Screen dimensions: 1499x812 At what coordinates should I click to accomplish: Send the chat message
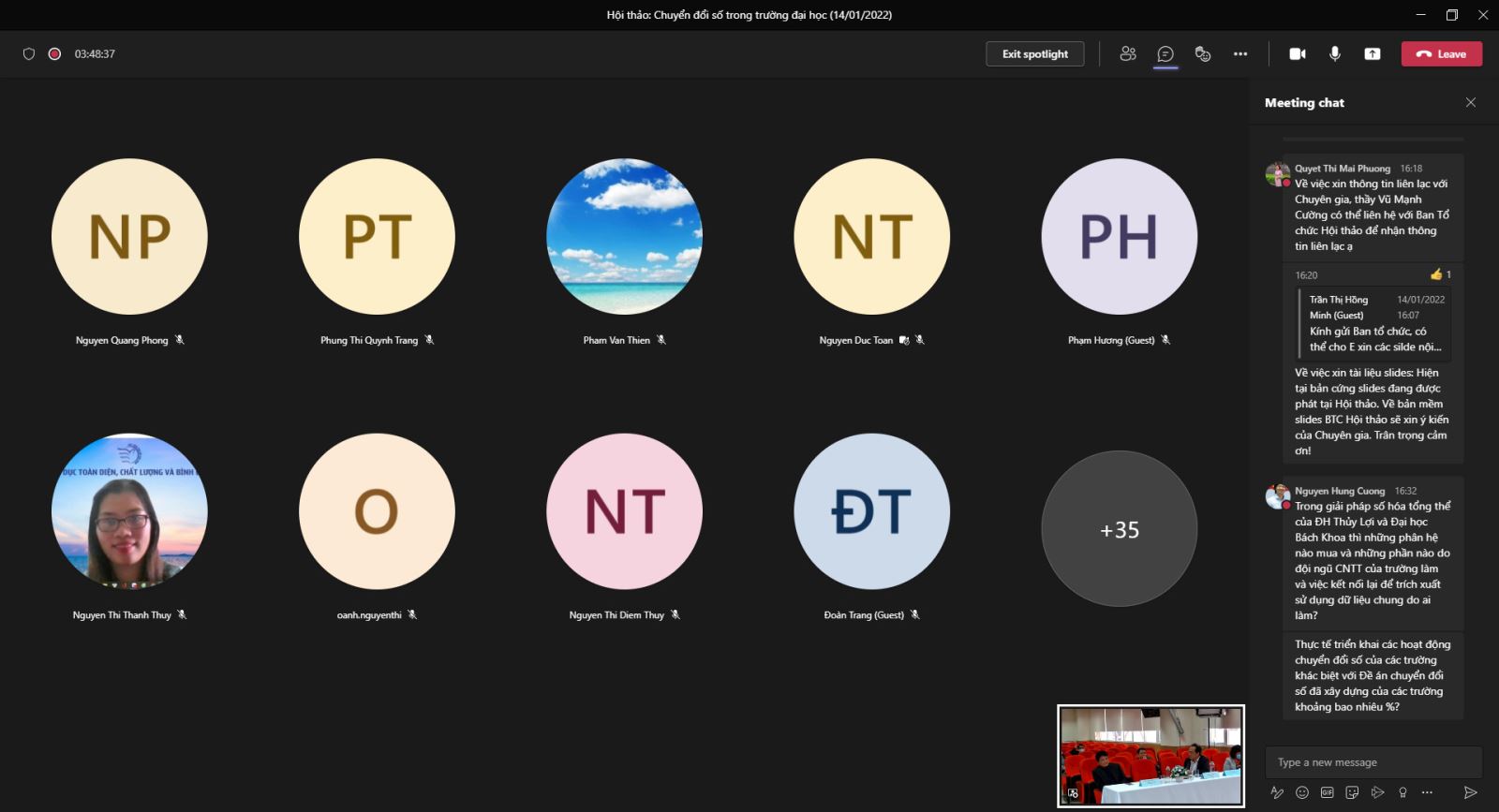[x=1471, y=792]
